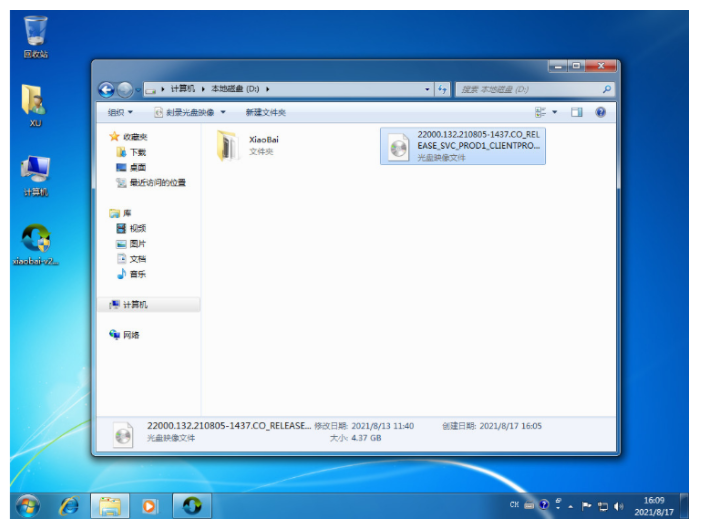Click the Windows Explorer taskbar button

click(x=110, y=506)
